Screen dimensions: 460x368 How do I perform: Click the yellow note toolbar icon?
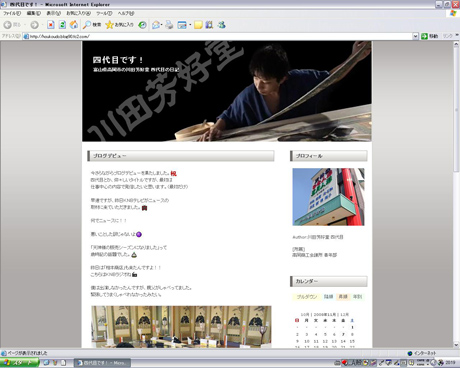click(198, 25)
